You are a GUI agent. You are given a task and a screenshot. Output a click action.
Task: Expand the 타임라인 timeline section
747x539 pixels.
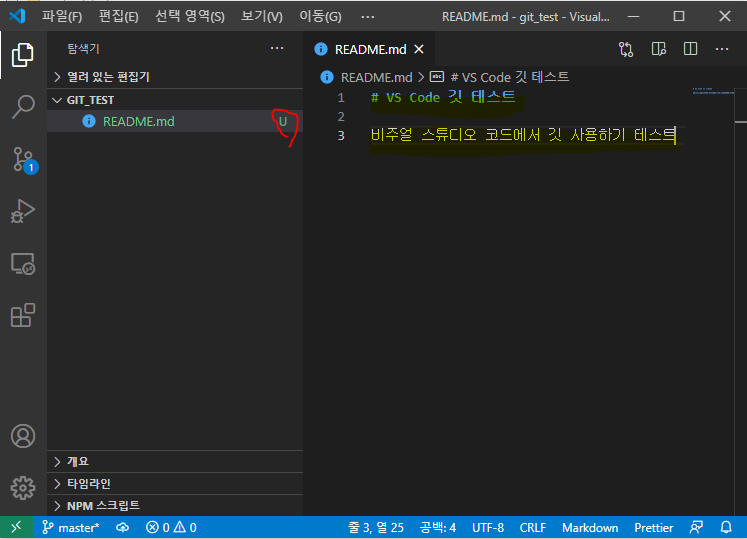point(175,484)
